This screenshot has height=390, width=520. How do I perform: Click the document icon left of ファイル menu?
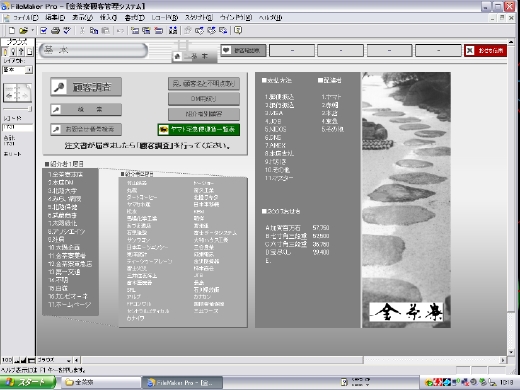7,18
